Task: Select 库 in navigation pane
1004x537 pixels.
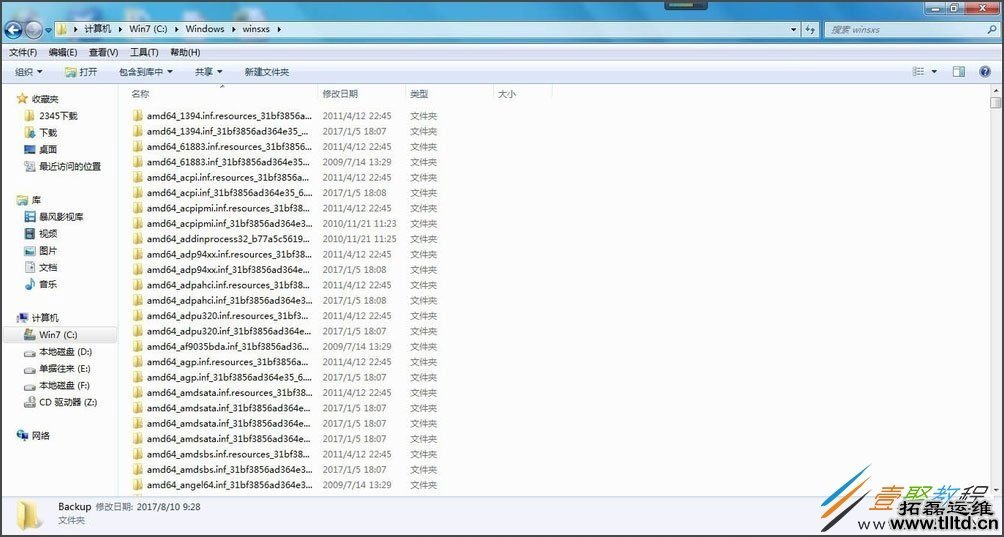Action: point(36,200)
